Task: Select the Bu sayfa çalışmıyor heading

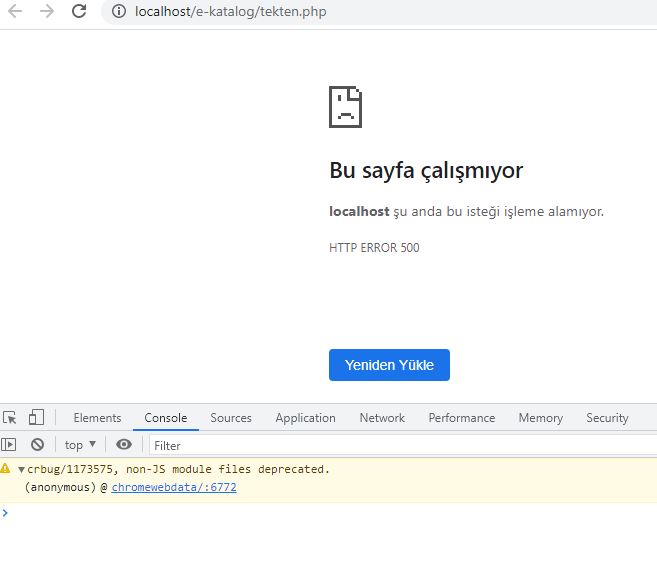Action: tap(426, 170)
